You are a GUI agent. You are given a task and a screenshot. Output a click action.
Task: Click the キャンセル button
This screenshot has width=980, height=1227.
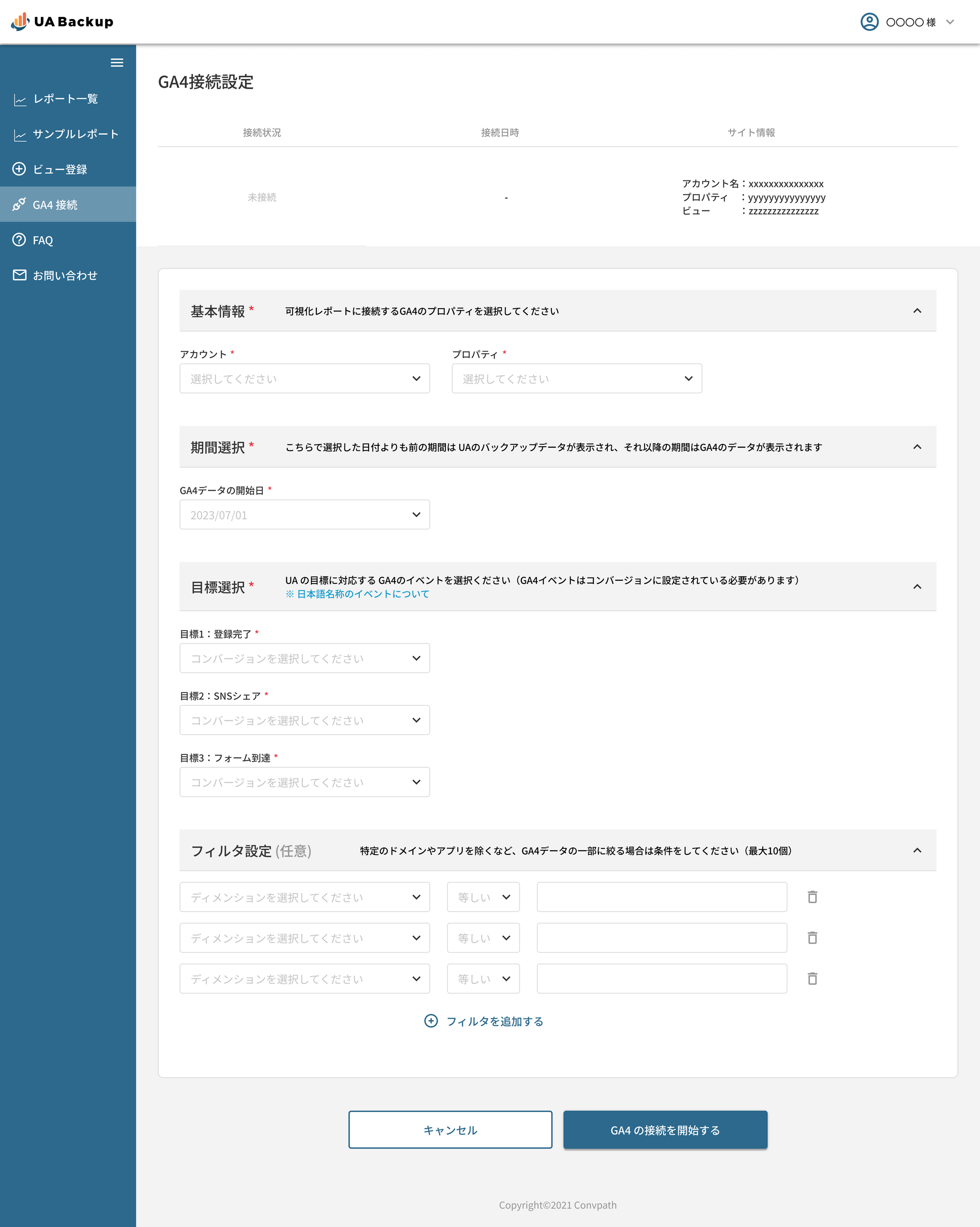[450, 1130]
